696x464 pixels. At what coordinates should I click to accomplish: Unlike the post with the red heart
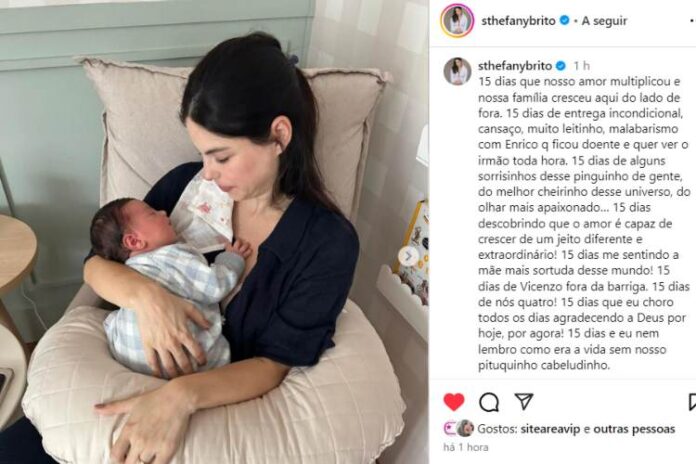click(454, 402)
